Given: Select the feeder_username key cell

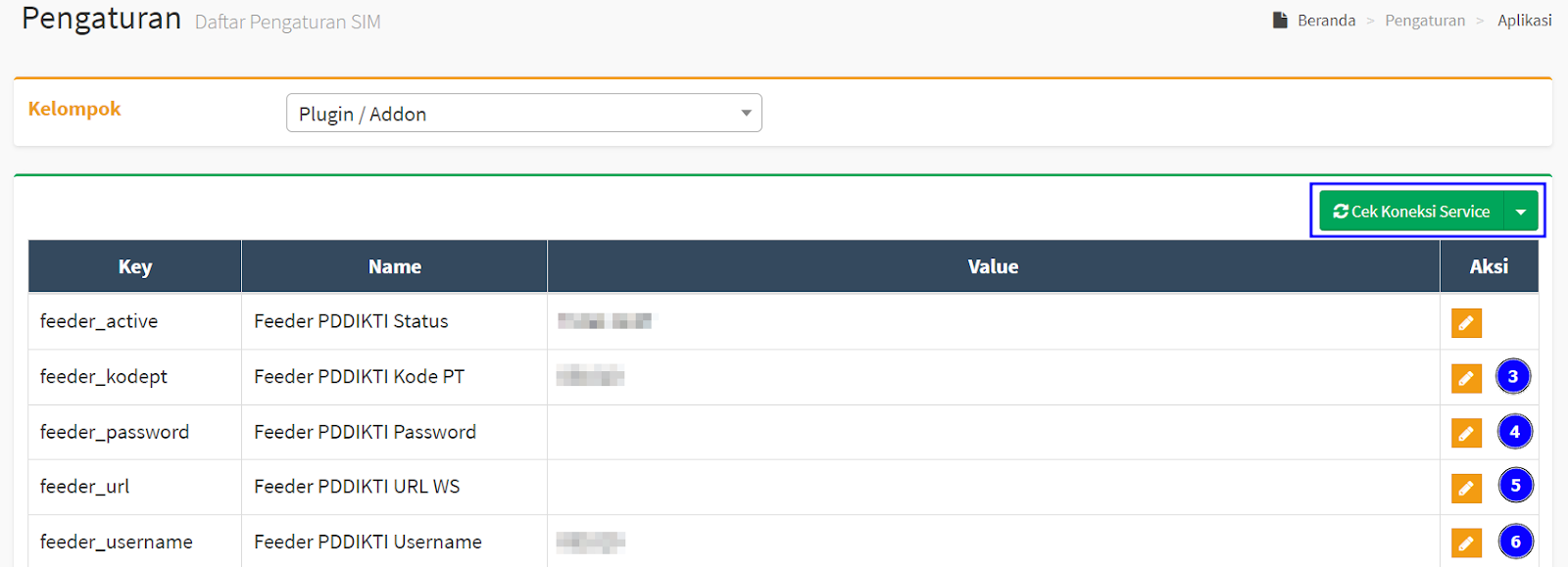Looking at the screenshot, I should tap(135, 542).
